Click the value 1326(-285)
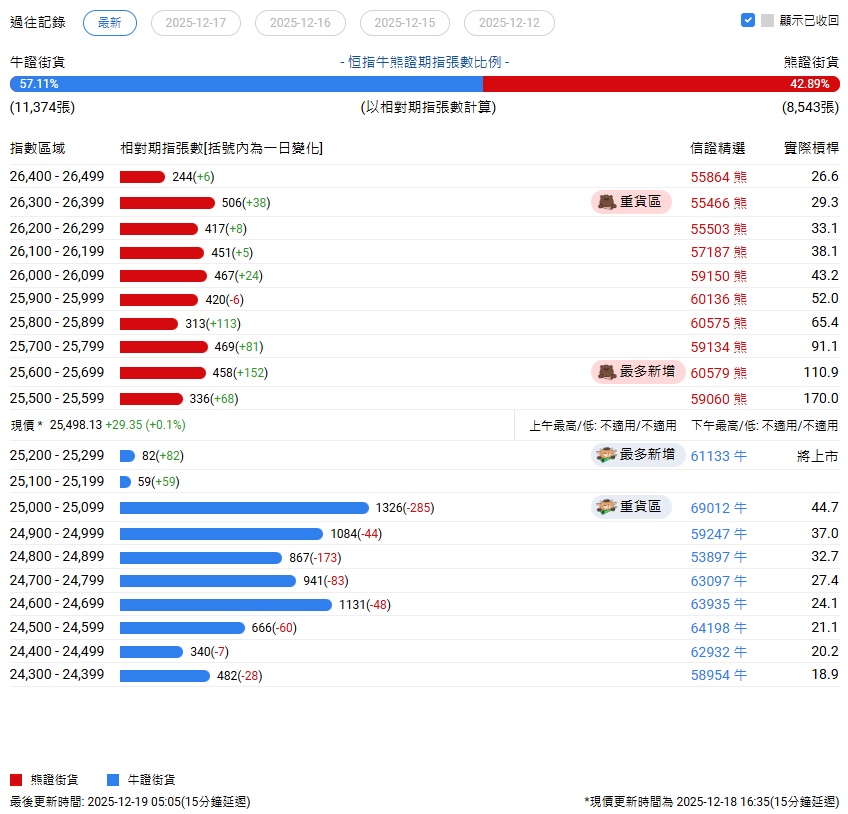The image size is (848, 814). click(x=405, y=508)
